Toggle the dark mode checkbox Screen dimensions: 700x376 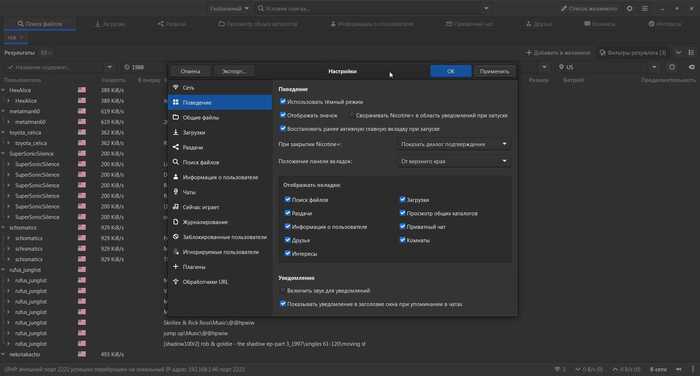click(x=283, y=101)
